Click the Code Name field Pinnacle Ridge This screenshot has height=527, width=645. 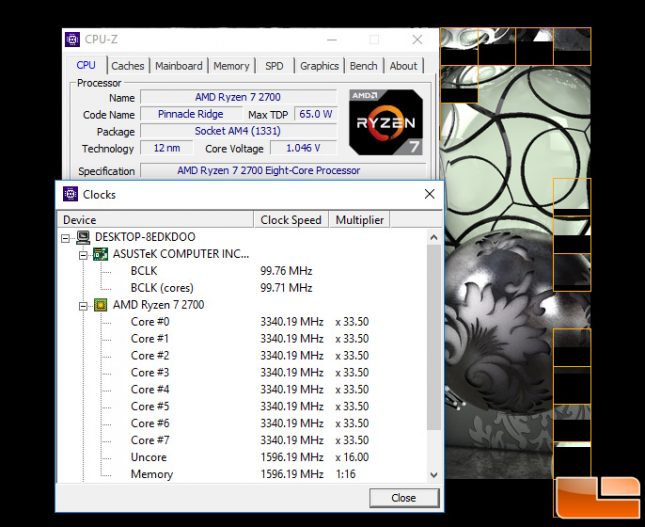pos(191,114)
